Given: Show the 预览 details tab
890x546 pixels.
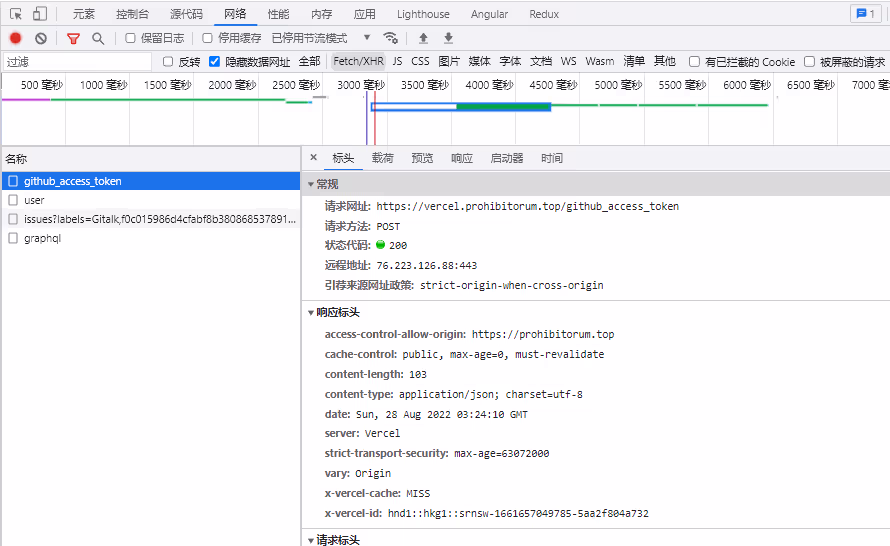Looking at the screenshot, I should point(422,158).
